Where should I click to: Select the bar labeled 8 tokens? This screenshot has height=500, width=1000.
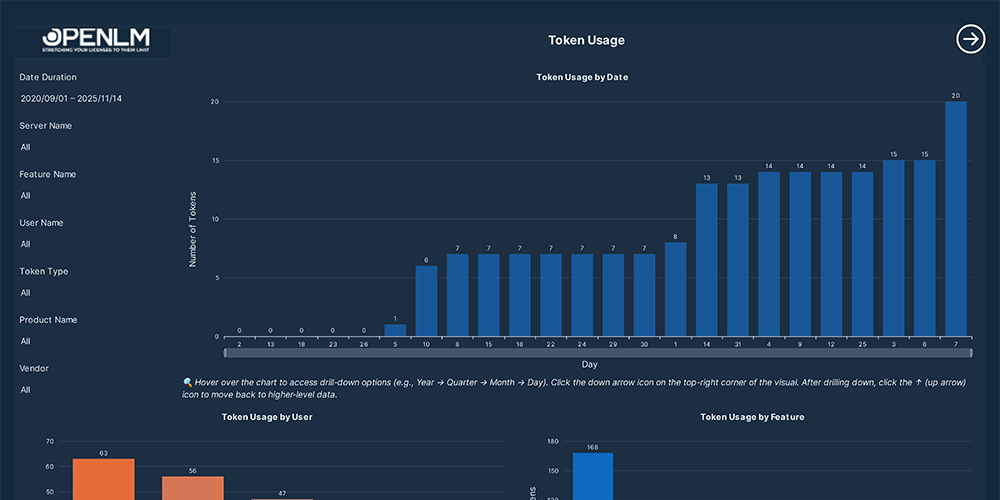tap(675, 289)
